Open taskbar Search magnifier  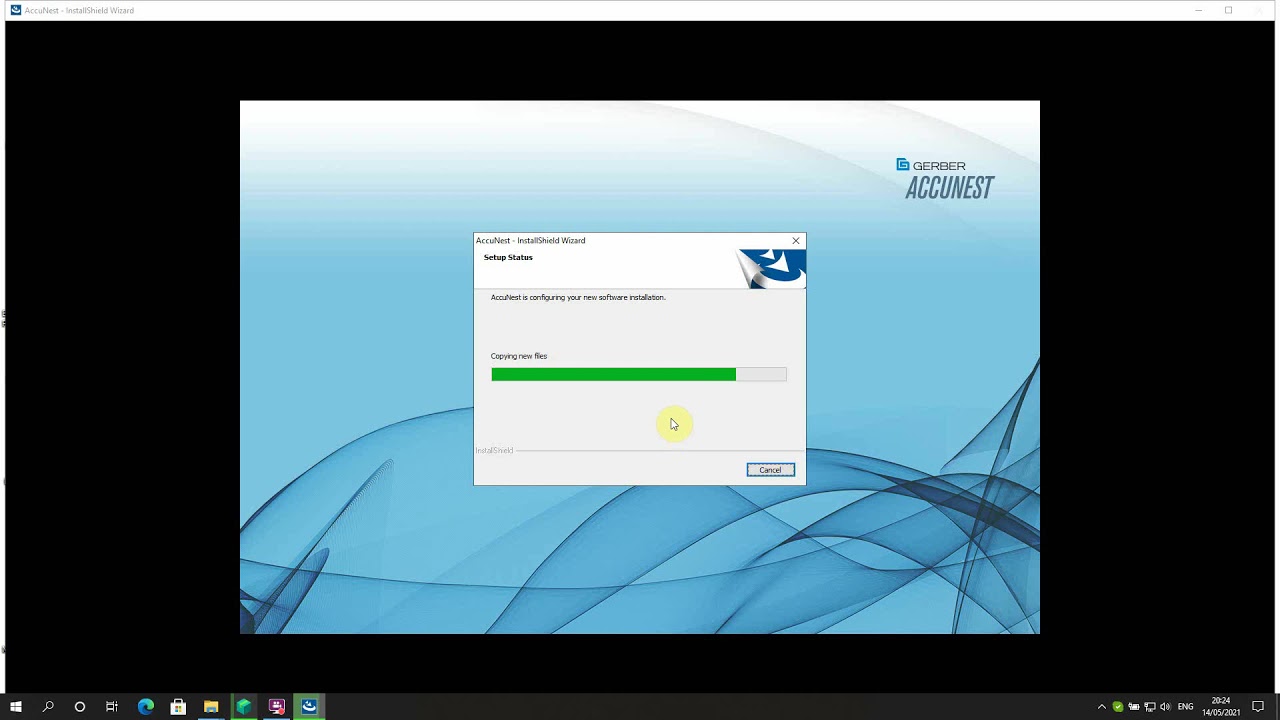[x=48, y=707]
